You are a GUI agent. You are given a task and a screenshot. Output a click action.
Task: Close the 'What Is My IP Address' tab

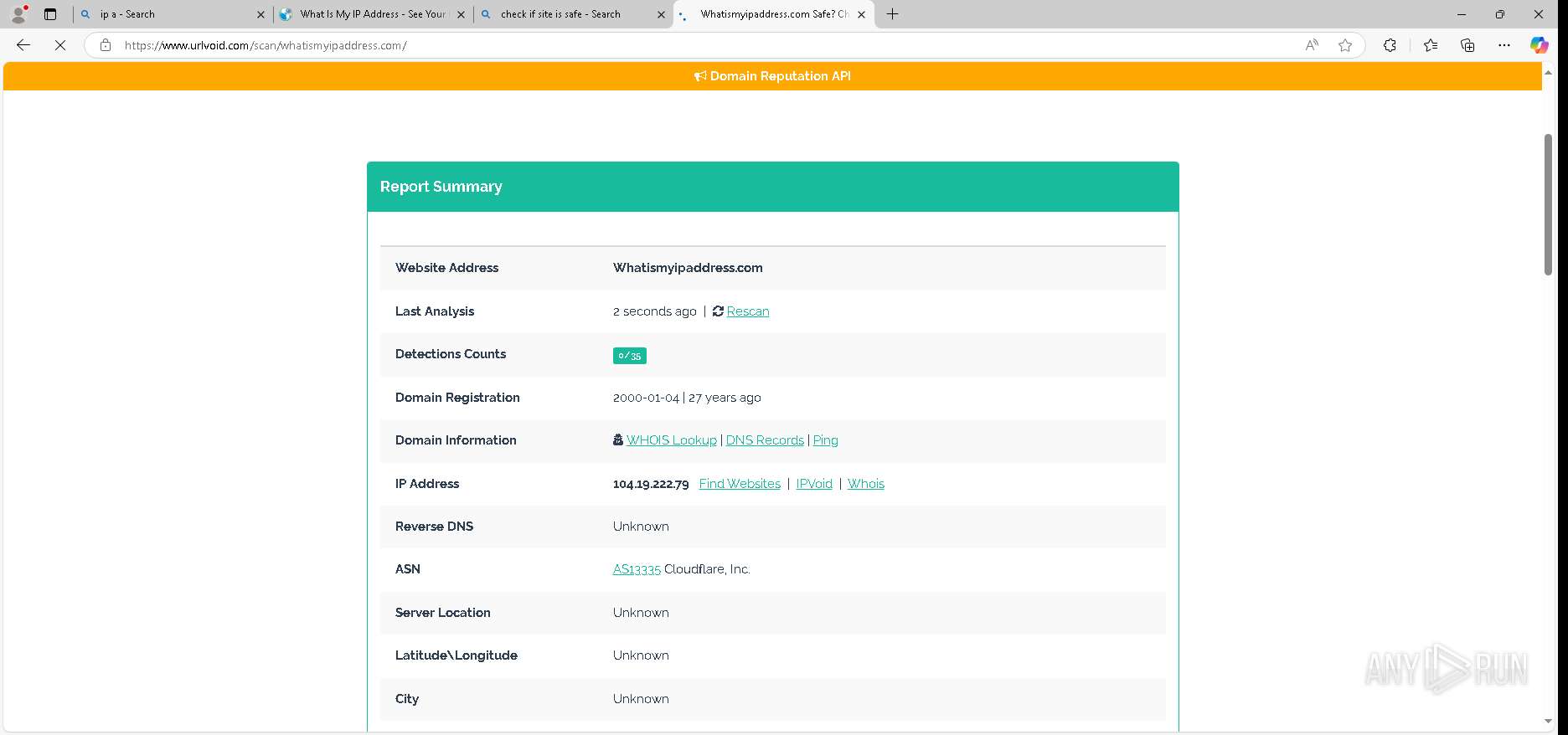(x=461, y=14)
